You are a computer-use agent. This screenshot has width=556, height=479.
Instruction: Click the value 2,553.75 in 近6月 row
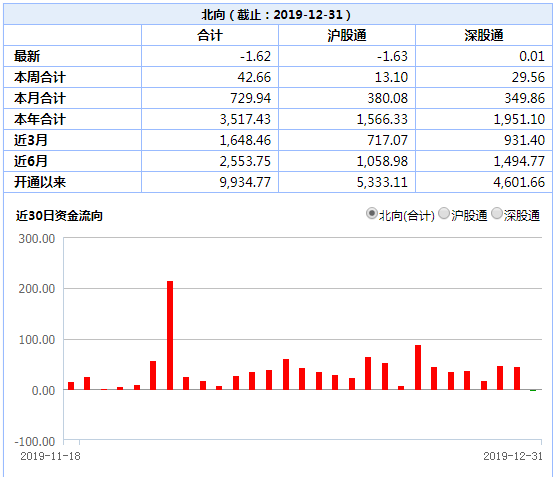coord(245,161)
